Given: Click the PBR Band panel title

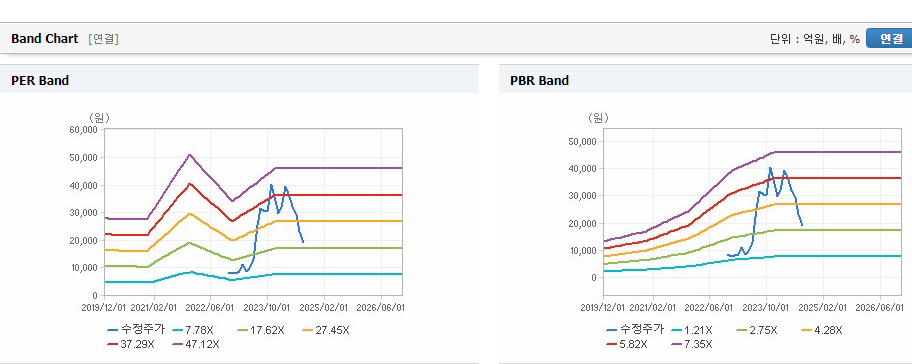Looking at the screenshot, I should tap(539, 81).
